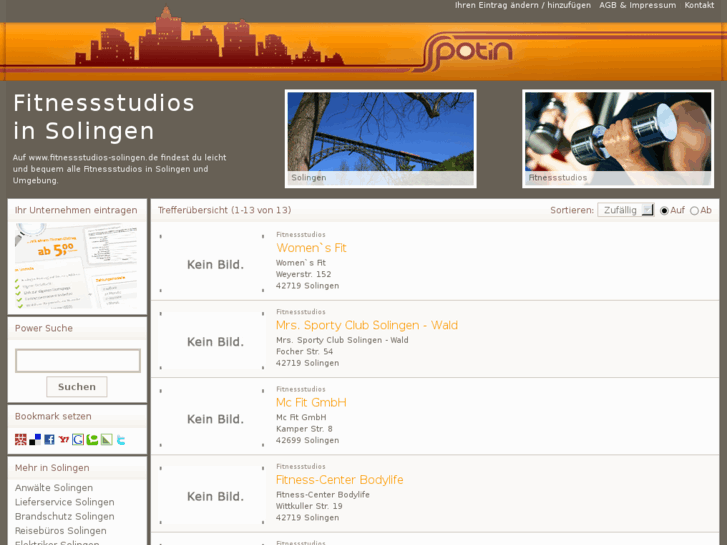Bookmark page with Technorati icon
Image resolution: width=727 pixels, height=545 pixels.
coord(92,439)
